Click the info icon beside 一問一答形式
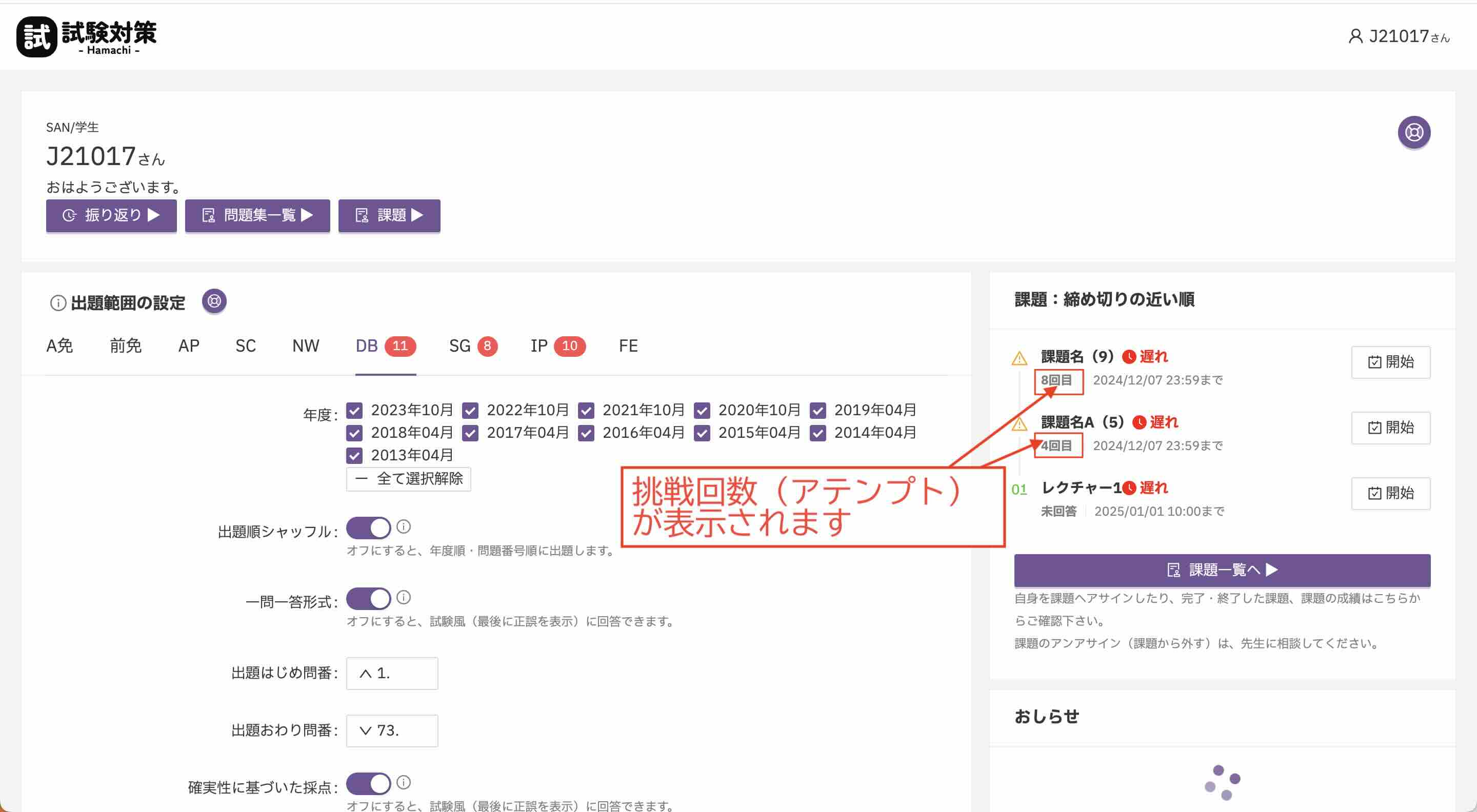Image resolution: width=1477 pixels, height=812 pixels. click(x=403, y=598)
